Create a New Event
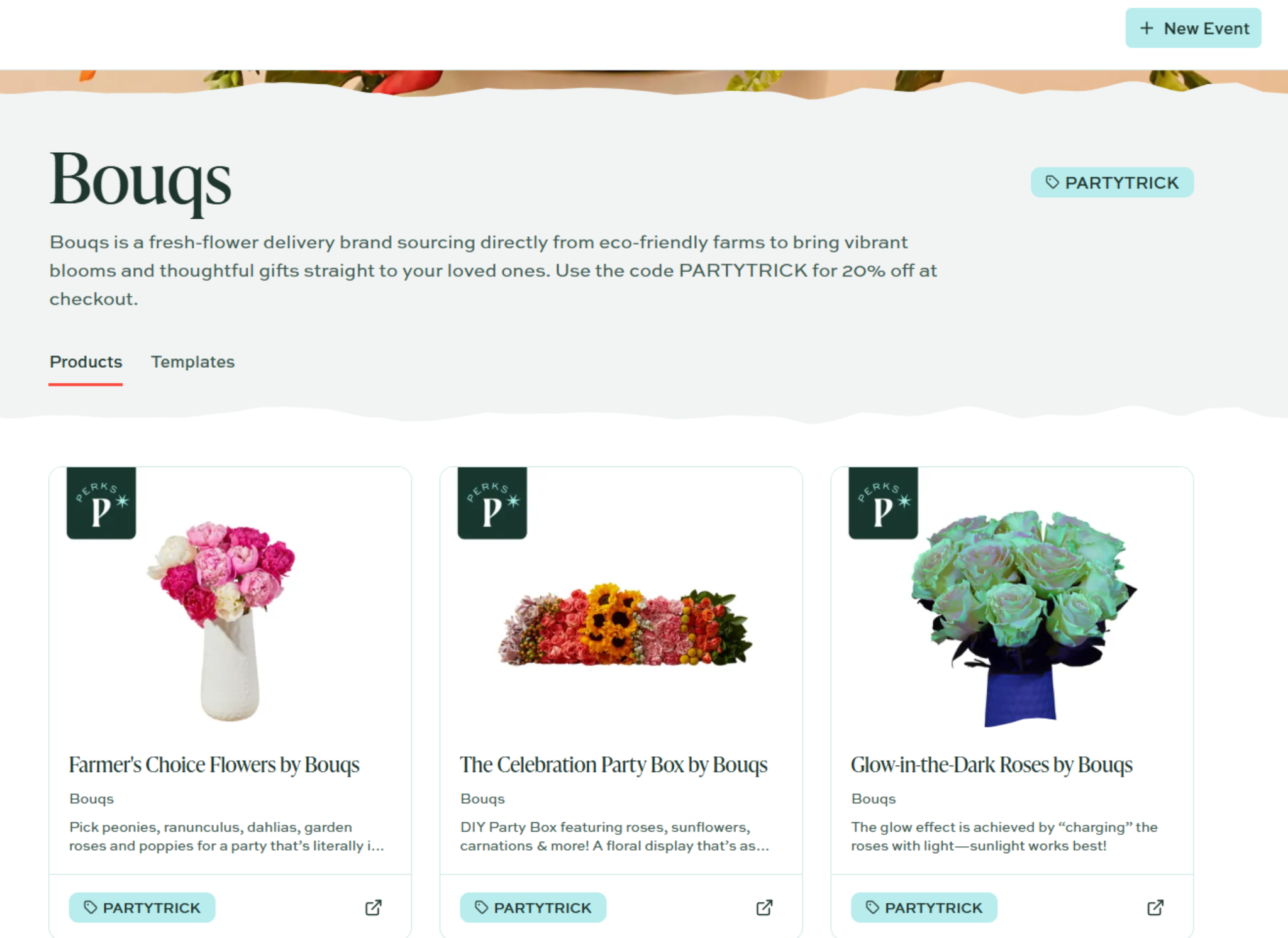This screenshot has width=1288, height=938. [1193, 28]
